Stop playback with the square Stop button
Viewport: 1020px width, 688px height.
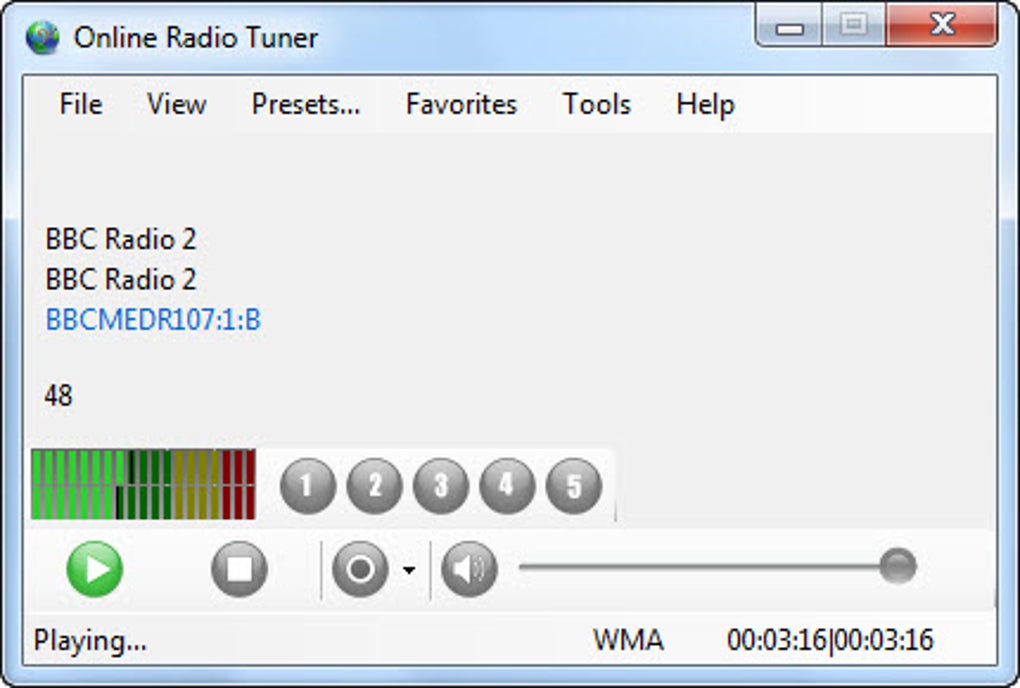239,569
